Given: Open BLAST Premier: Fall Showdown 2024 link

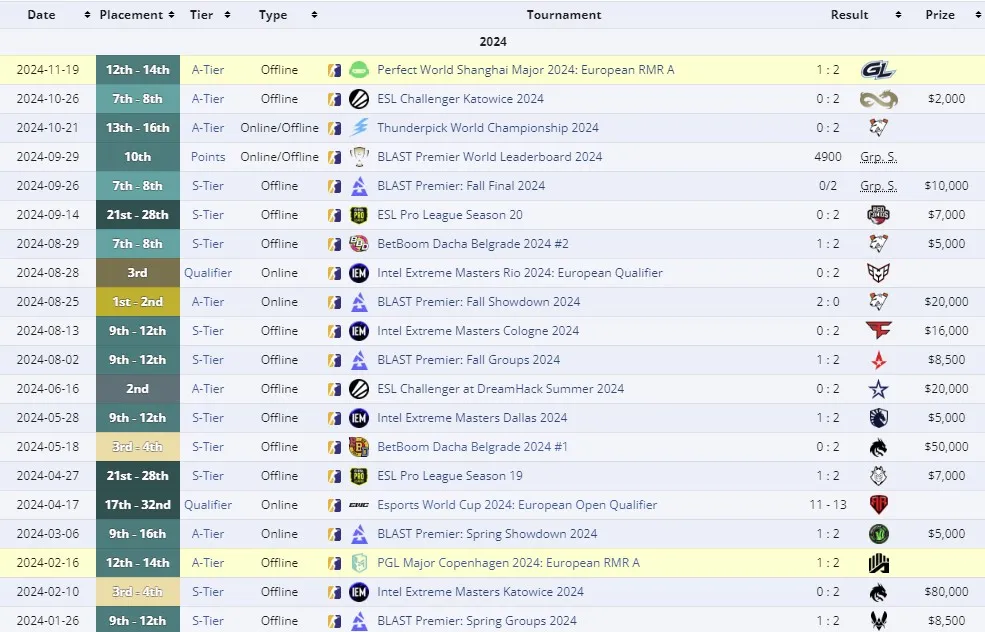Looking at the screenshot, I should coord(478,302).
